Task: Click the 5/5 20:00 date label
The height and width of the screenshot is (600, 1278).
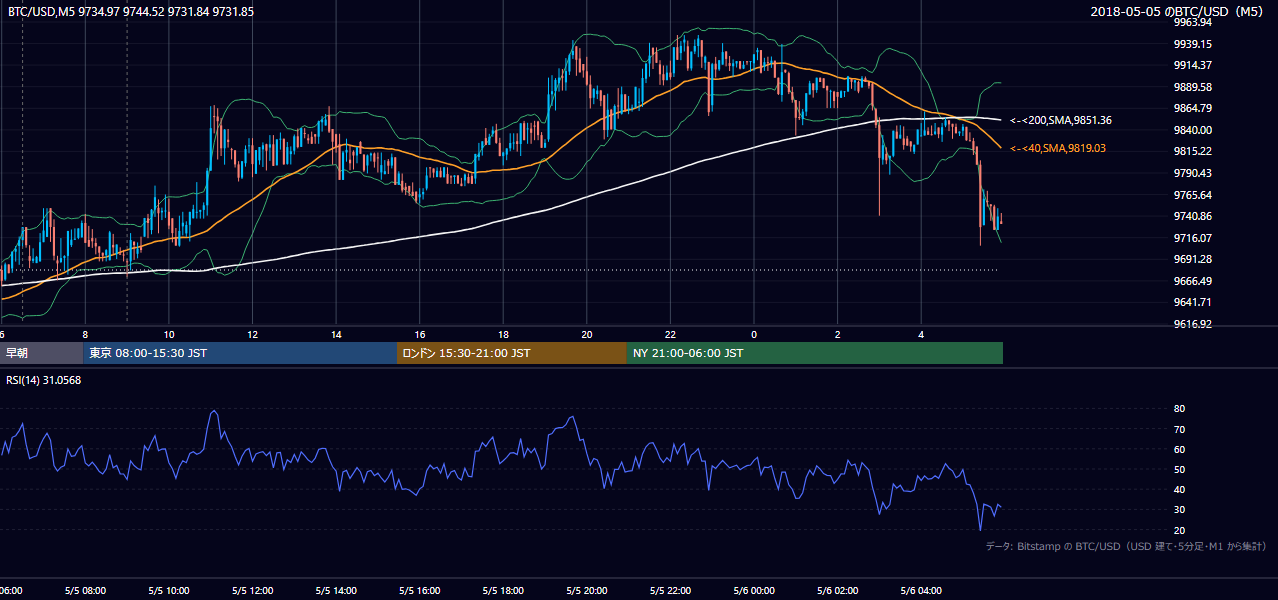Action: [587, 591]
